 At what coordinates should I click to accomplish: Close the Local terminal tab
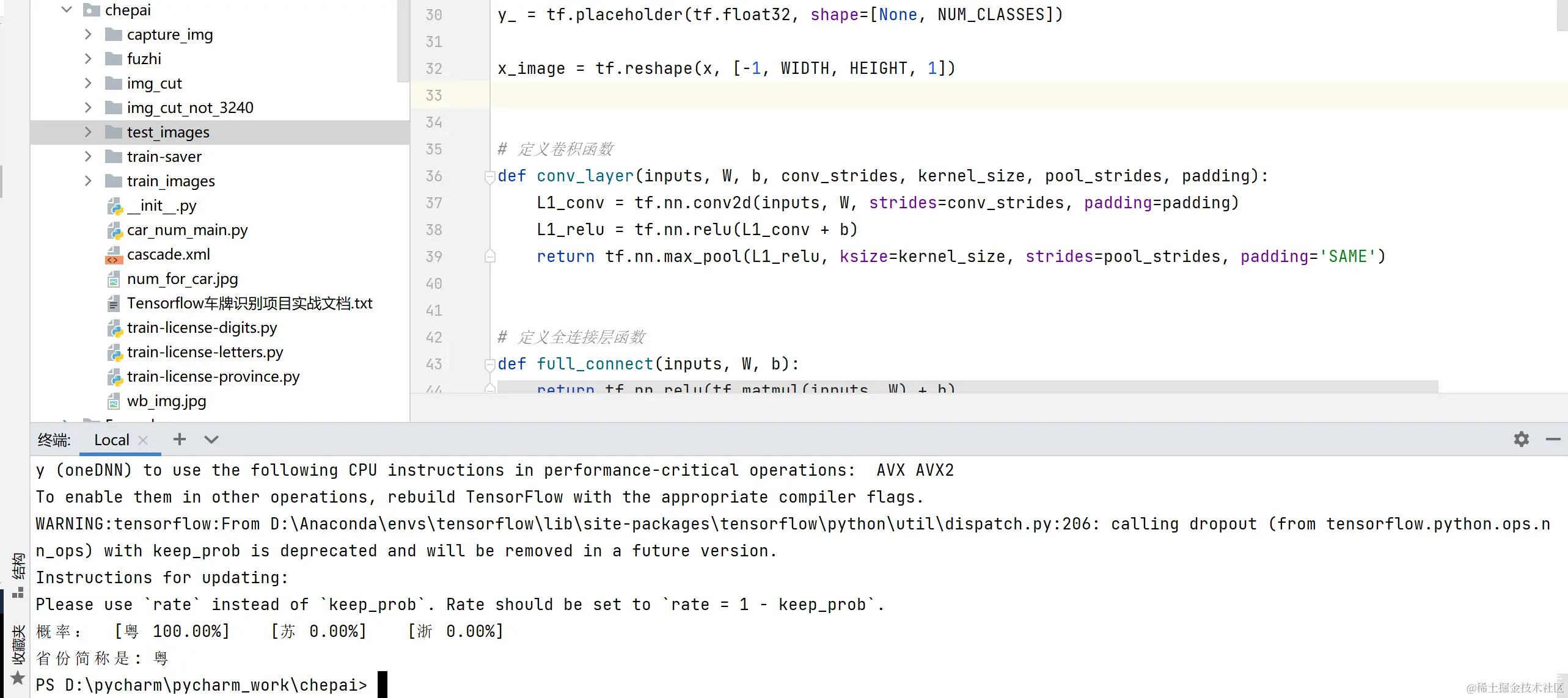[x=144, y=440]
